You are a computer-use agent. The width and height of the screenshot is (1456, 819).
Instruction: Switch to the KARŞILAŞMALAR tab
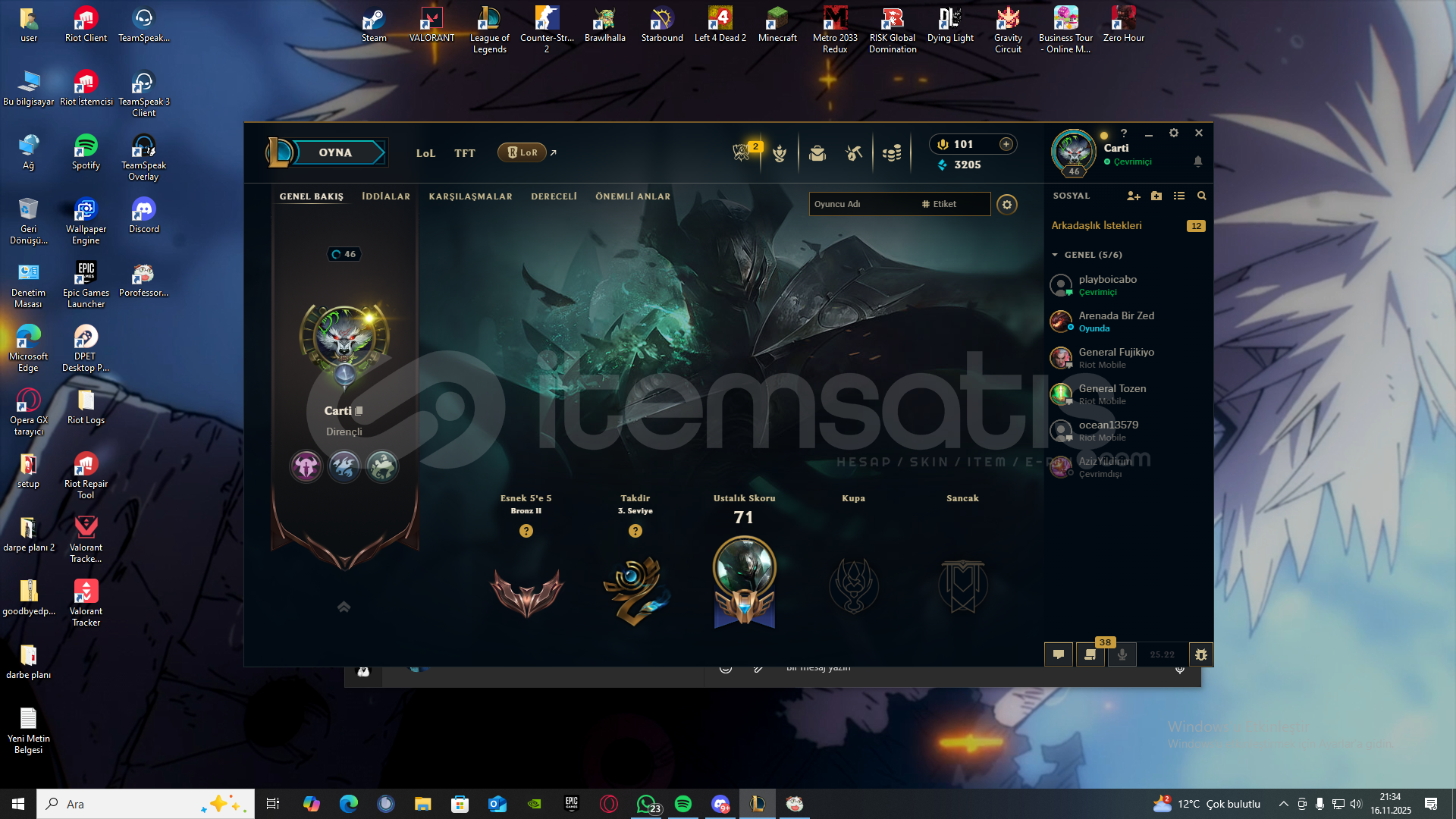[470, 196]
